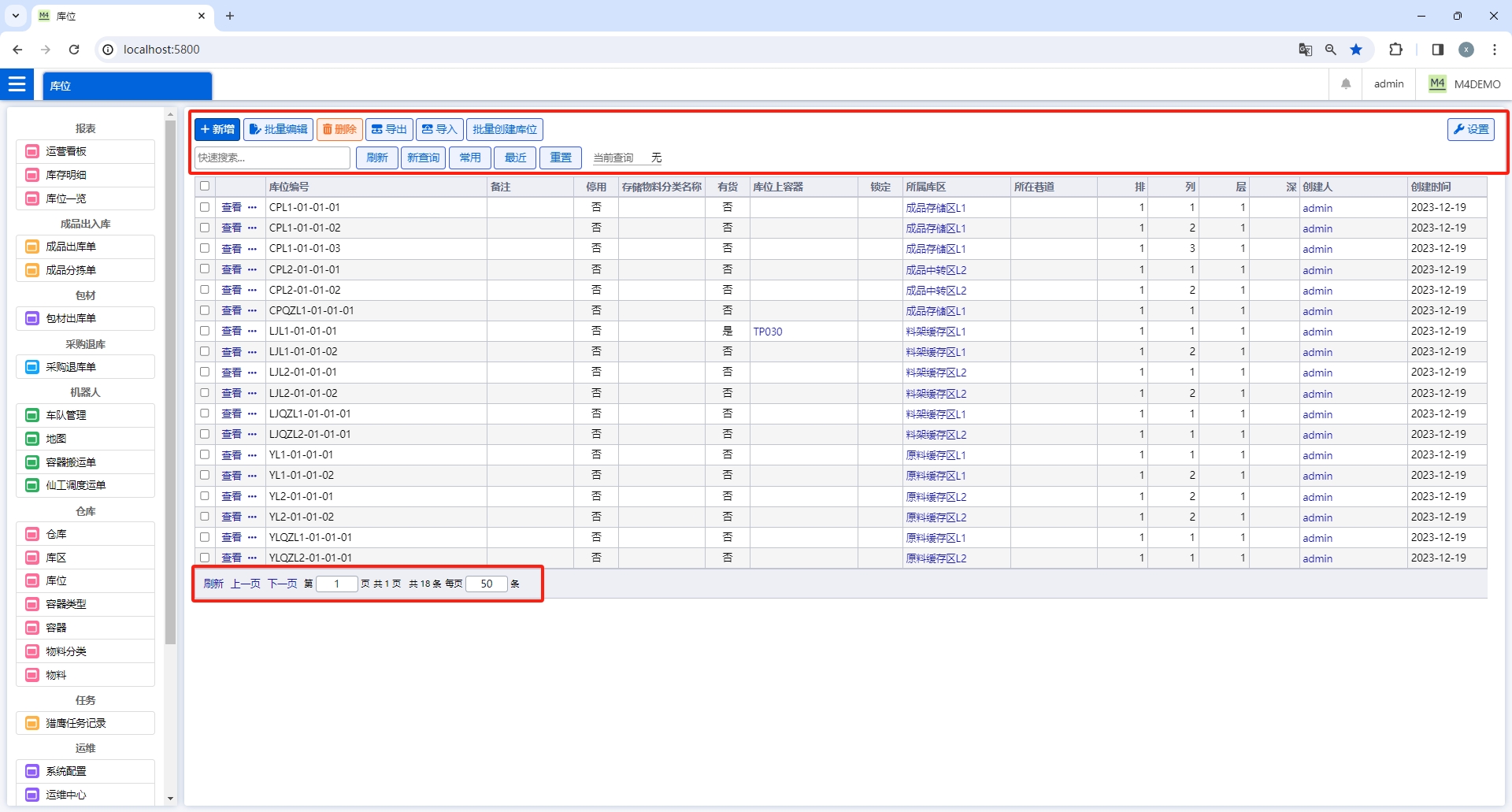Viewport: 1512px width, 812px height.
Task: Open the admin user menu
Action: 1388,84
